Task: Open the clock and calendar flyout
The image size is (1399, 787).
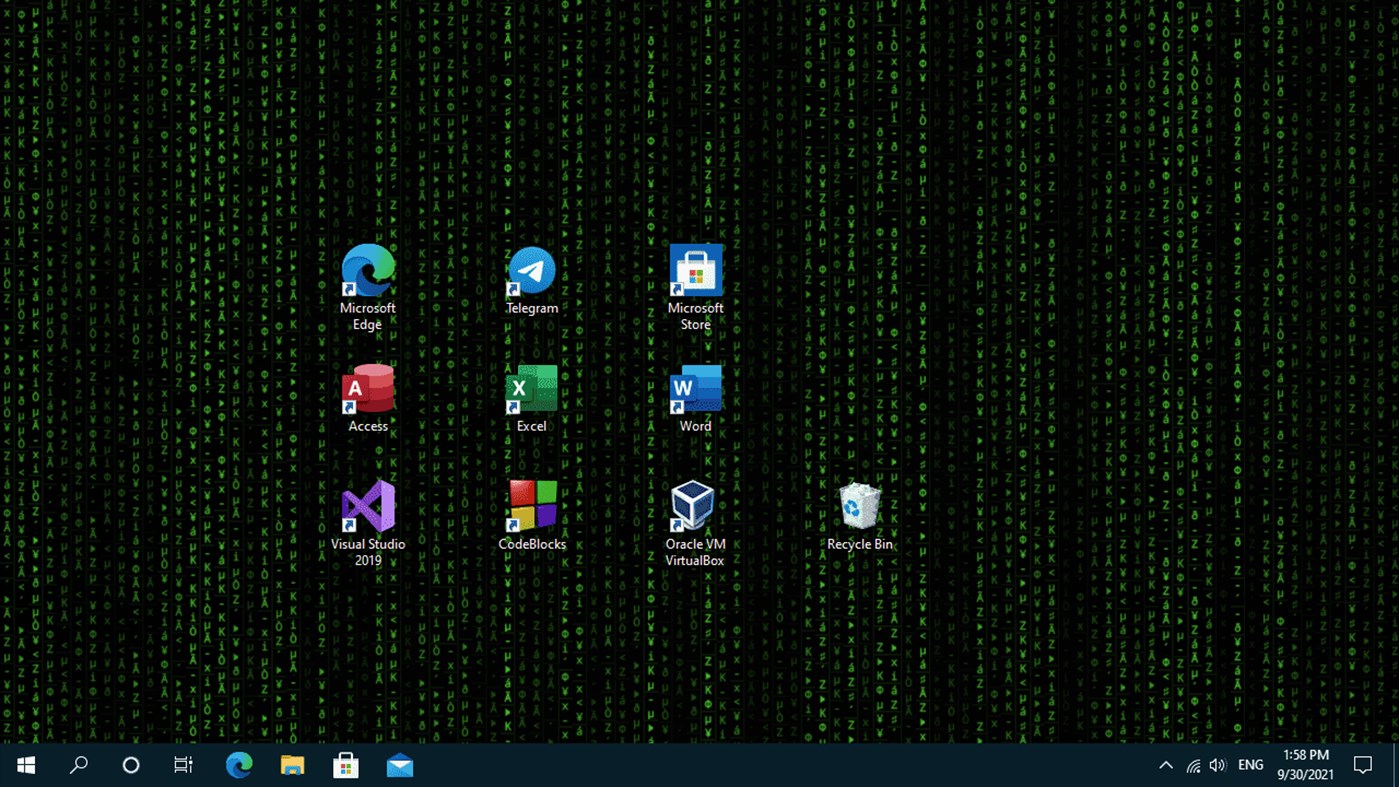Action: pyautogui.click(x=1305, y=764)
